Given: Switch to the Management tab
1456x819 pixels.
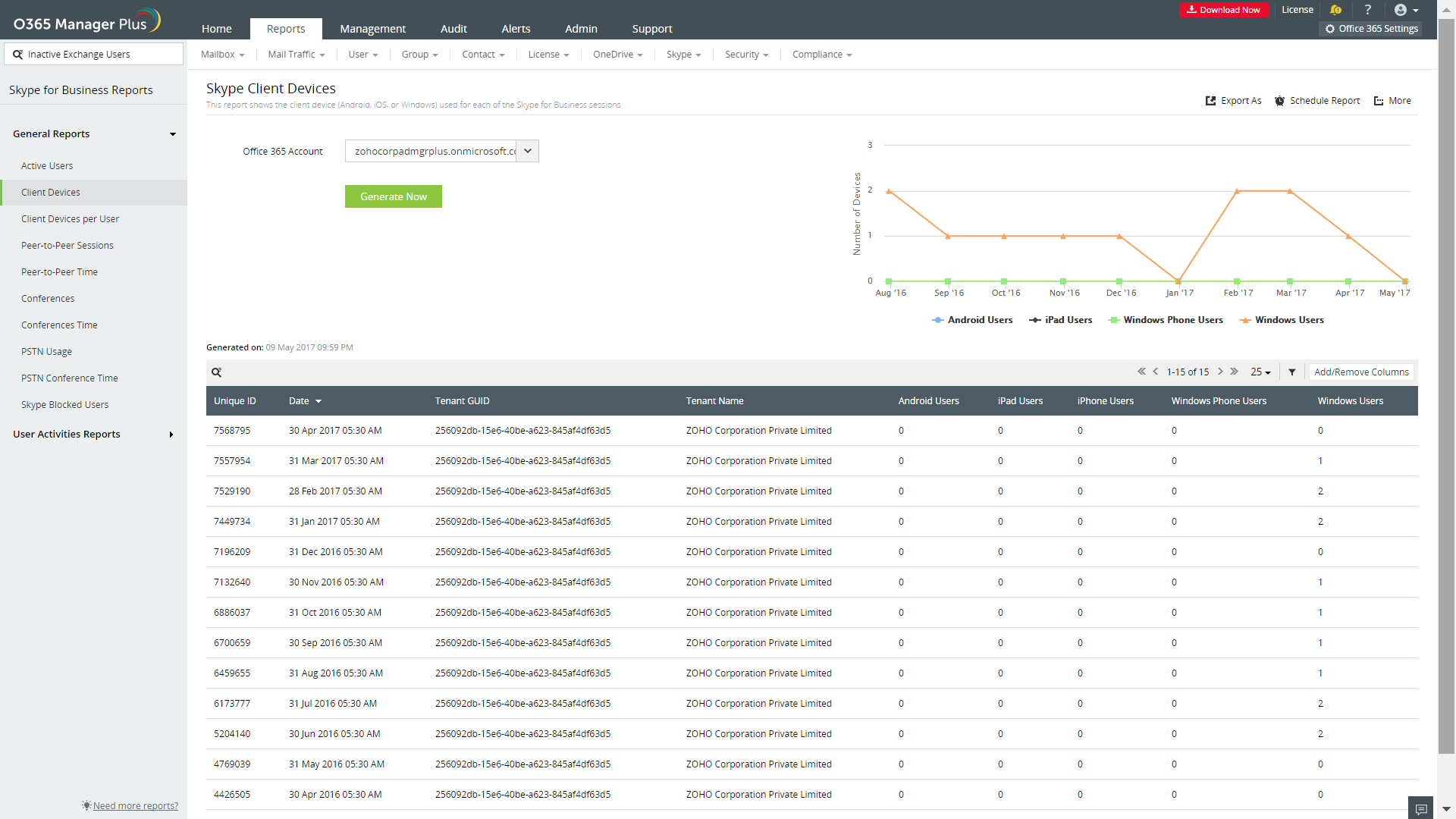Looking at the screenshot, I should [x=372, y=29].
